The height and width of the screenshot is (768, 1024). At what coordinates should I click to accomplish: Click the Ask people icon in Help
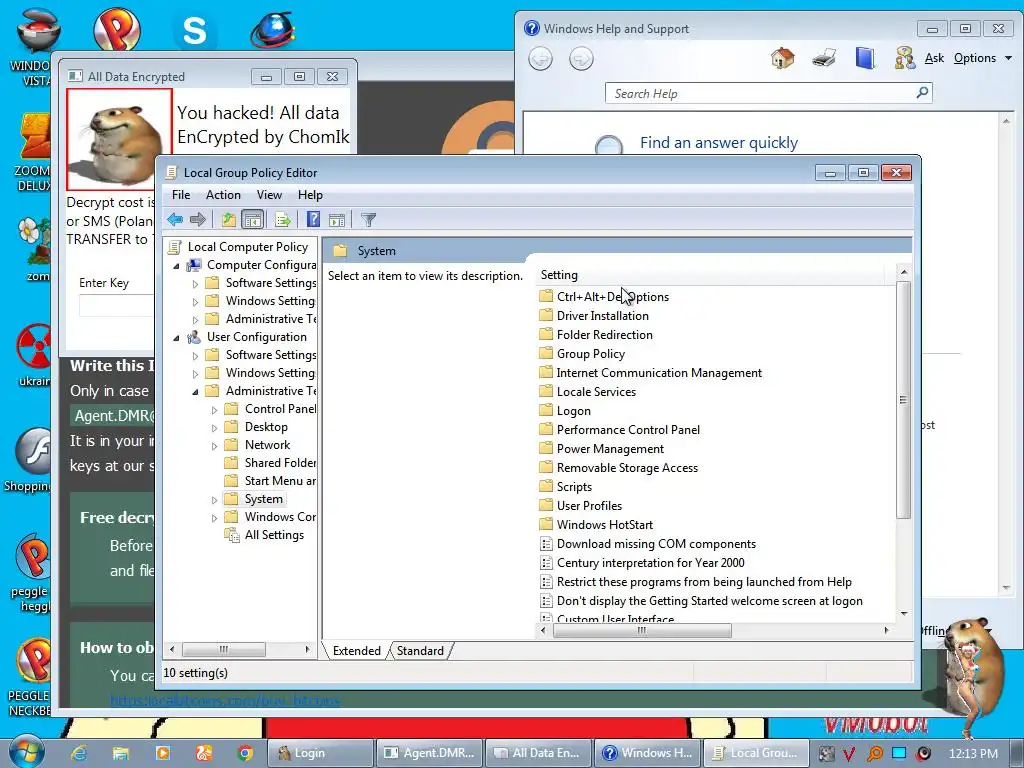[904, 58]
